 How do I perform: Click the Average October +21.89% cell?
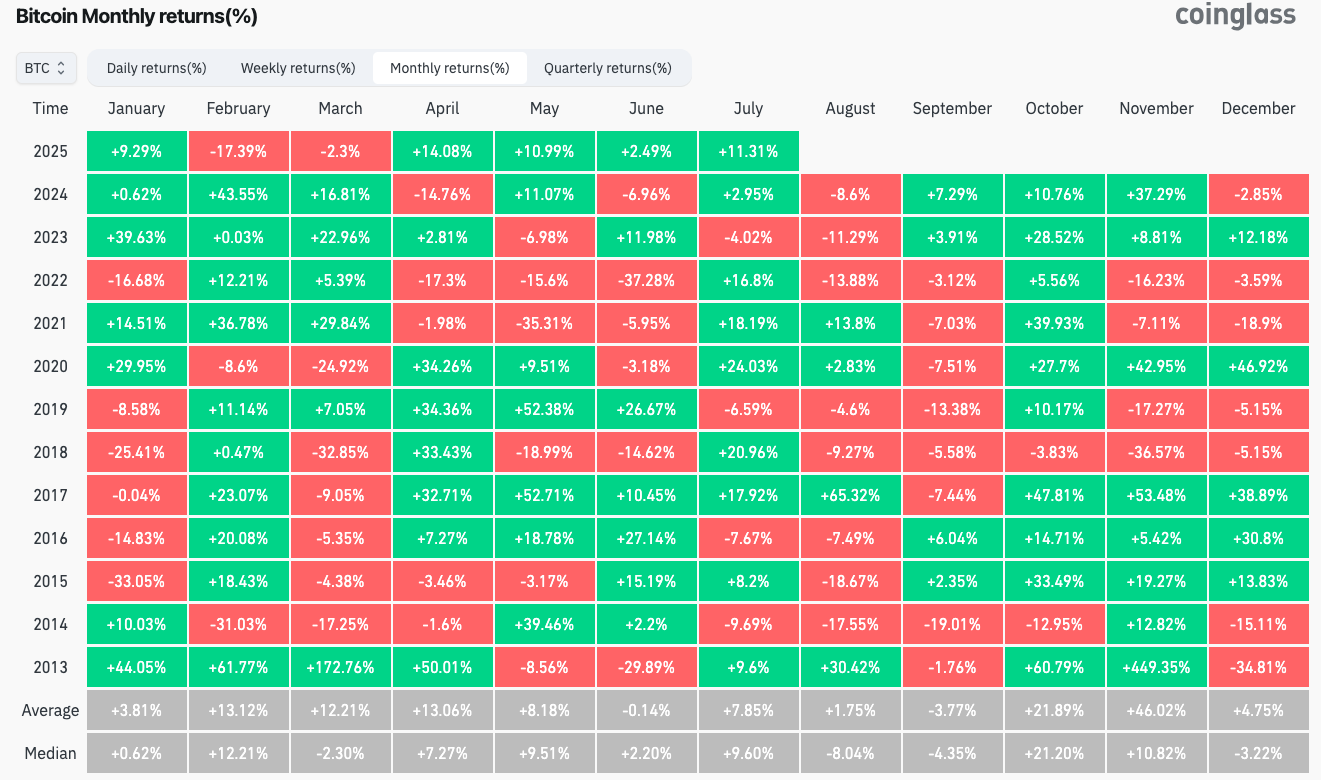[1054, 710]
